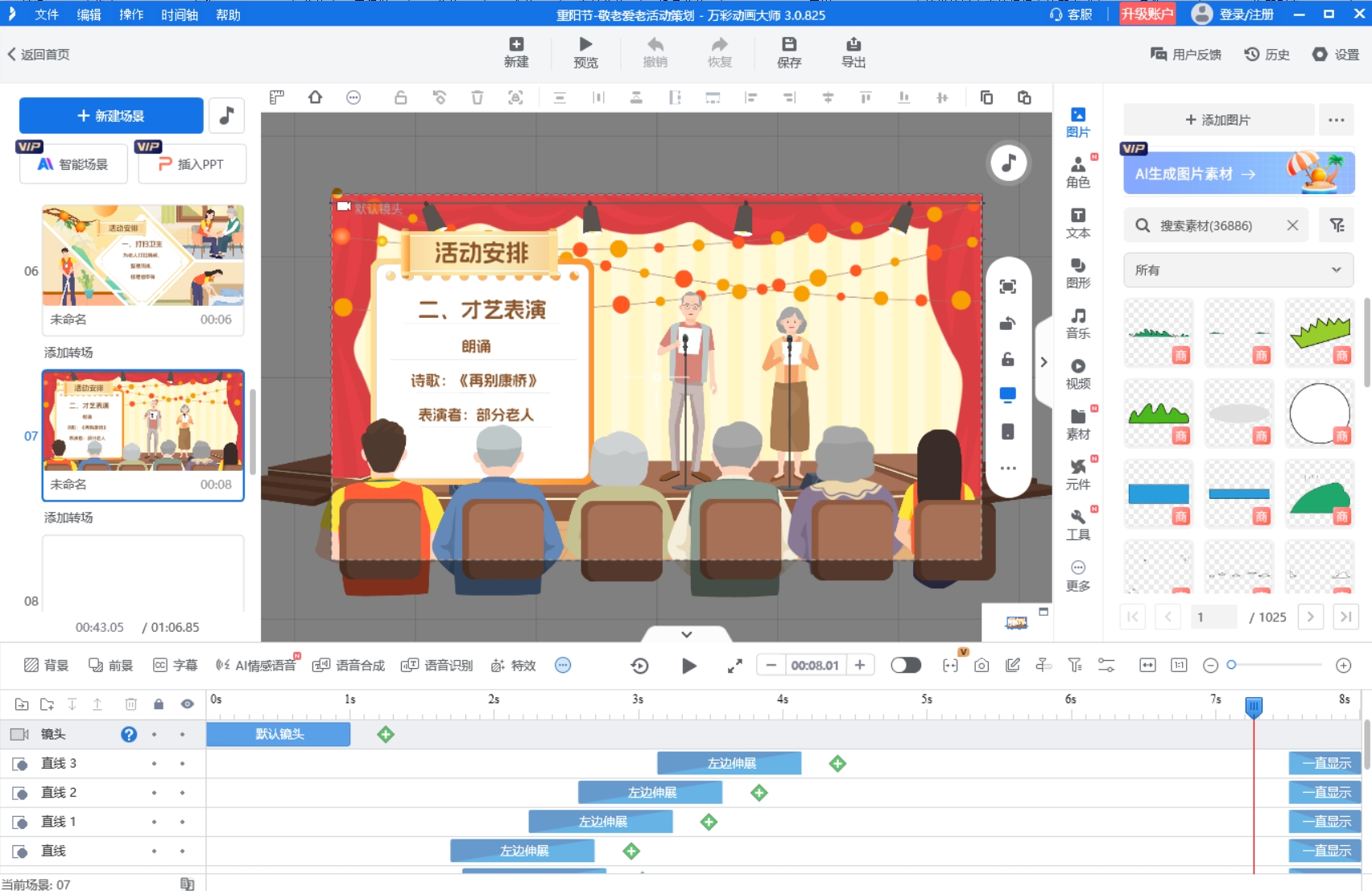Open the 操作 menu
The height and width of the screenshot is (891, 1372).
131,14
